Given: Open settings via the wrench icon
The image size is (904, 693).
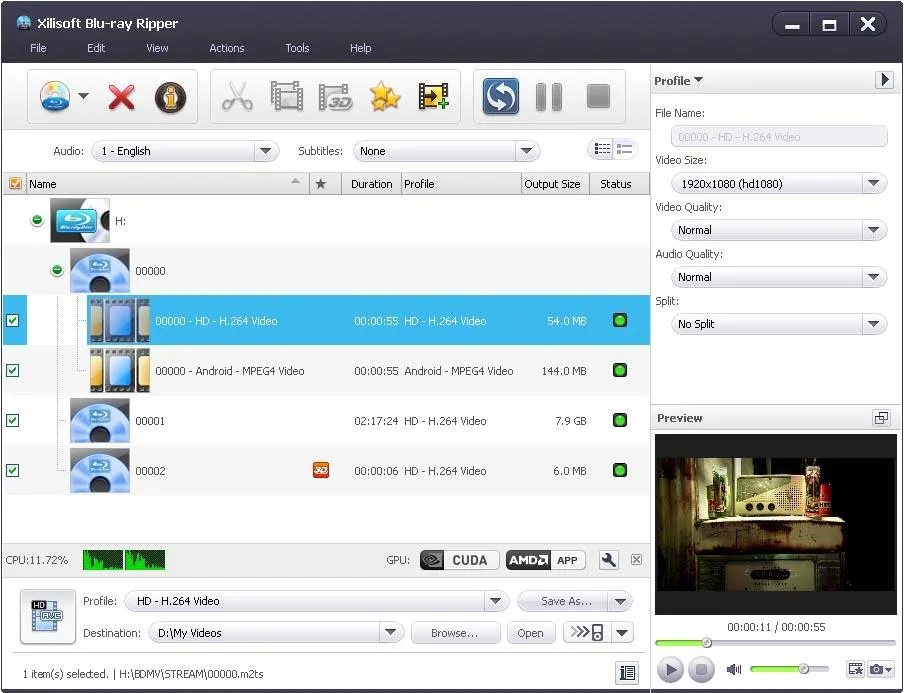Looking at the screenshot, I should (608, 560).
